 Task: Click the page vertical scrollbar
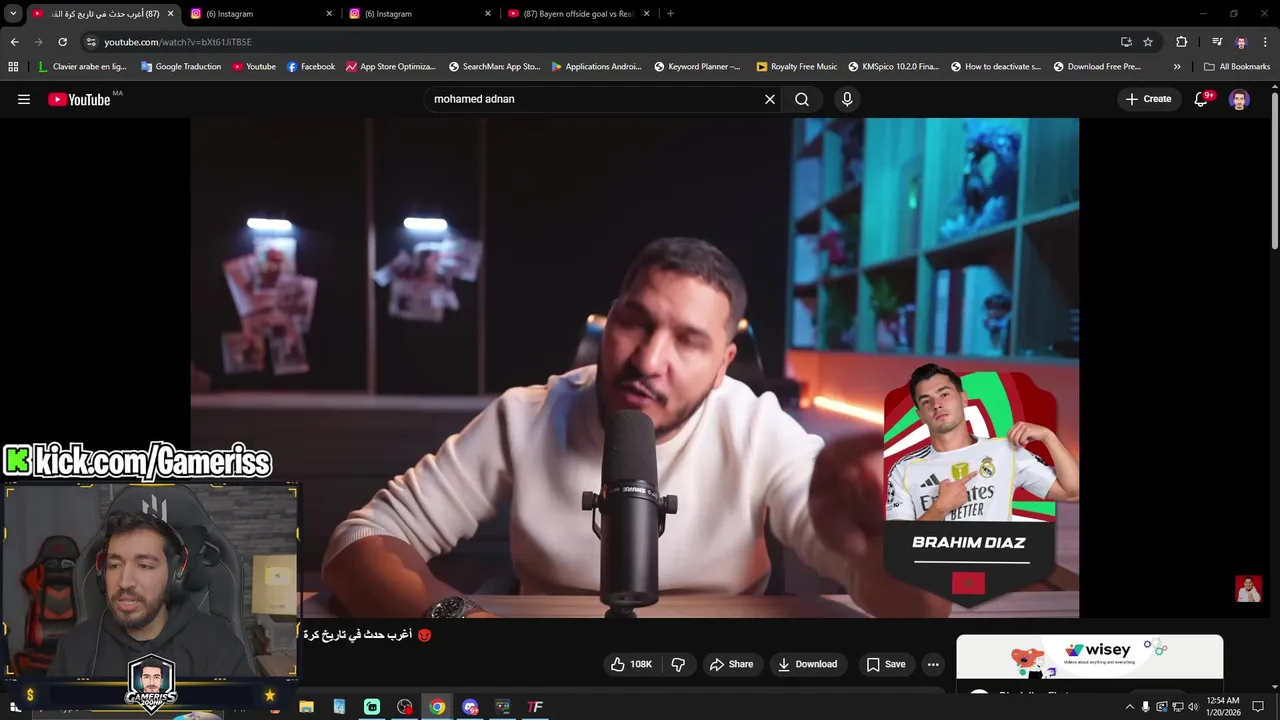pyautogui.click(x=1274, y=170)
